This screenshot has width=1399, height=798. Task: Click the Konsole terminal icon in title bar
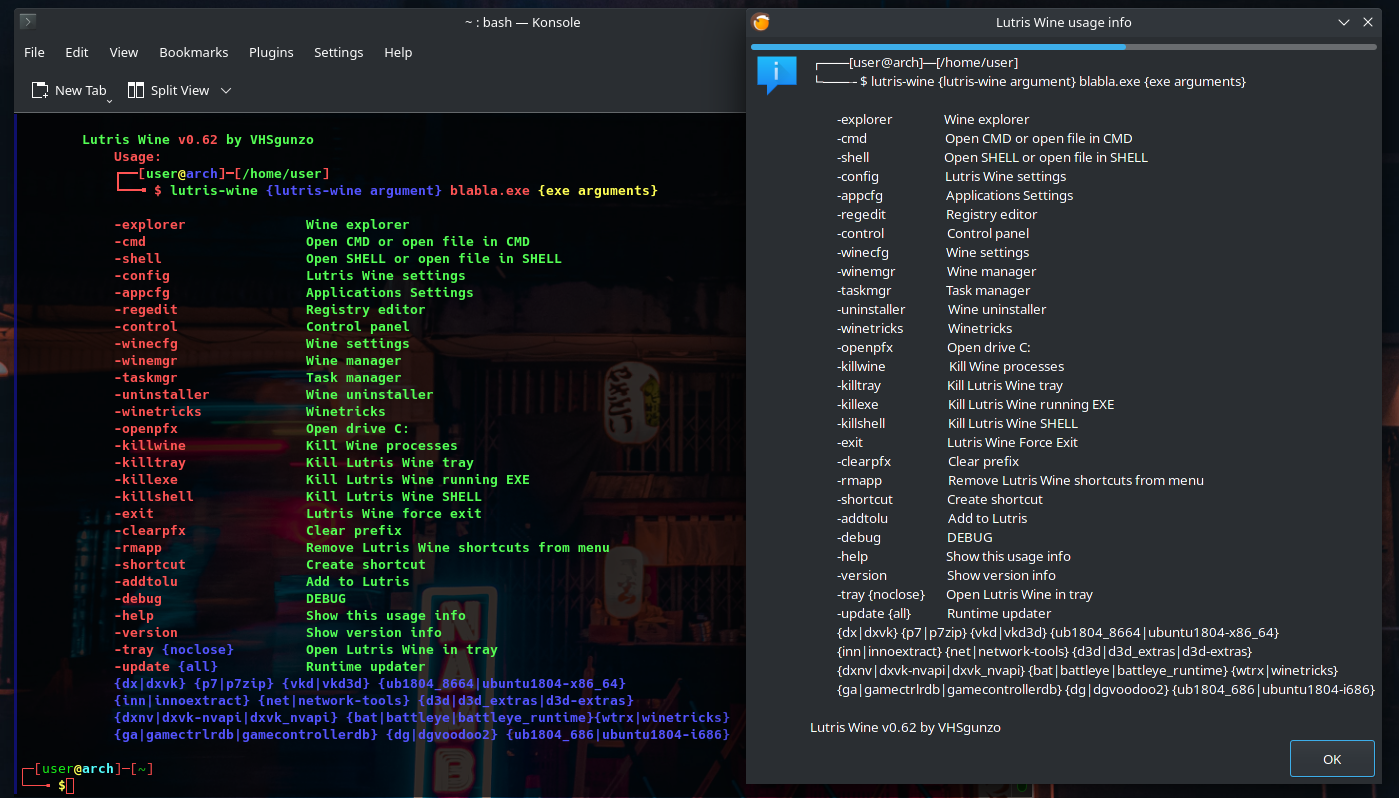click(29, 21)
